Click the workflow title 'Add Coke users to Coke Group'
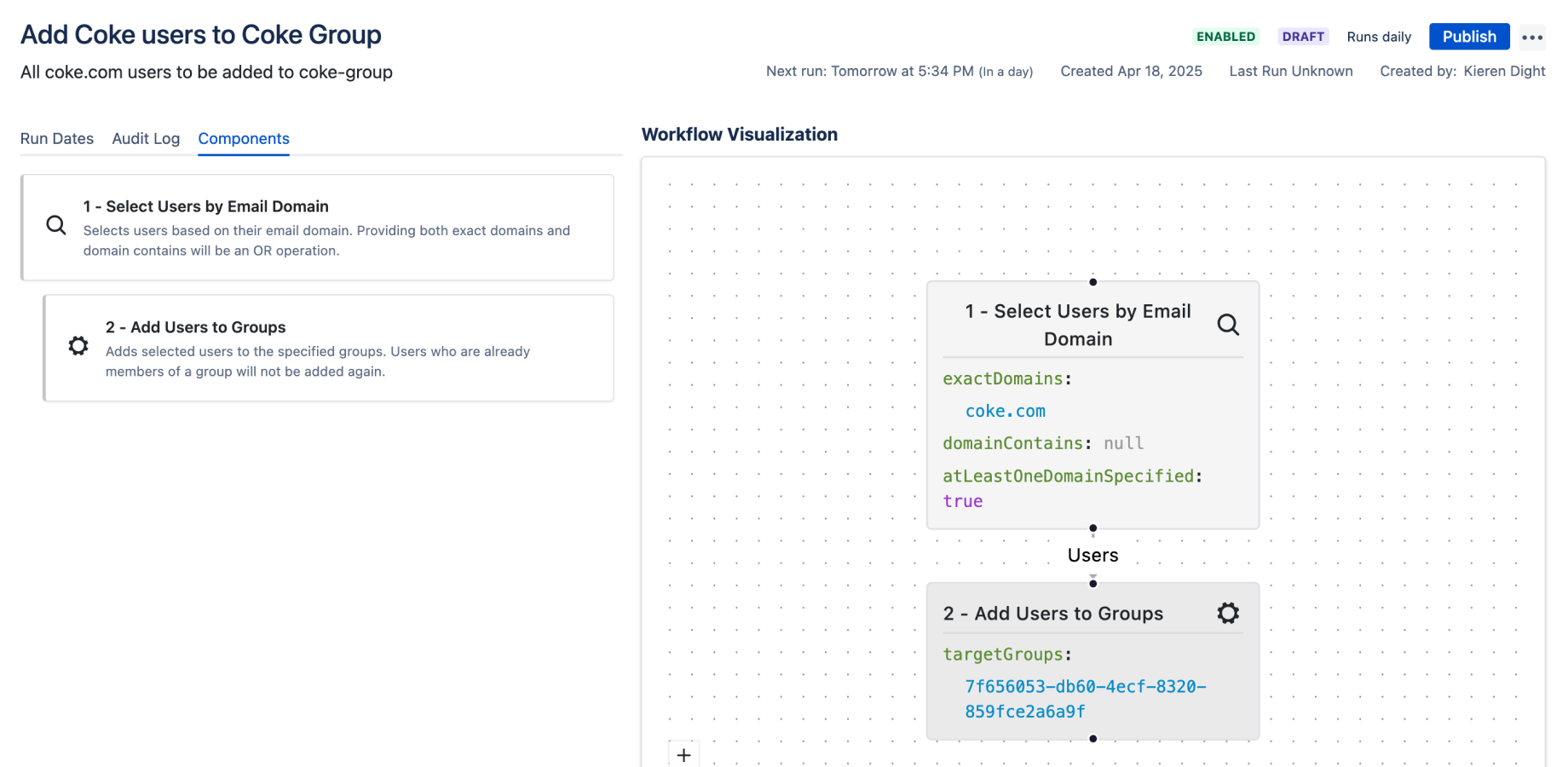 [201, 35]
